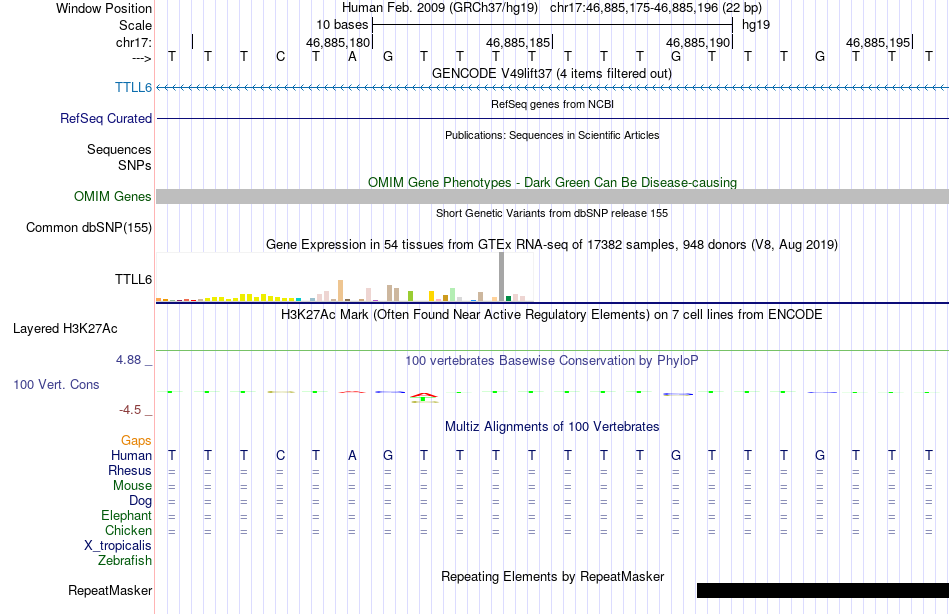The image size is (950, 614).
Task: Click the chr17: ruler label
Action: coord(134,42)
